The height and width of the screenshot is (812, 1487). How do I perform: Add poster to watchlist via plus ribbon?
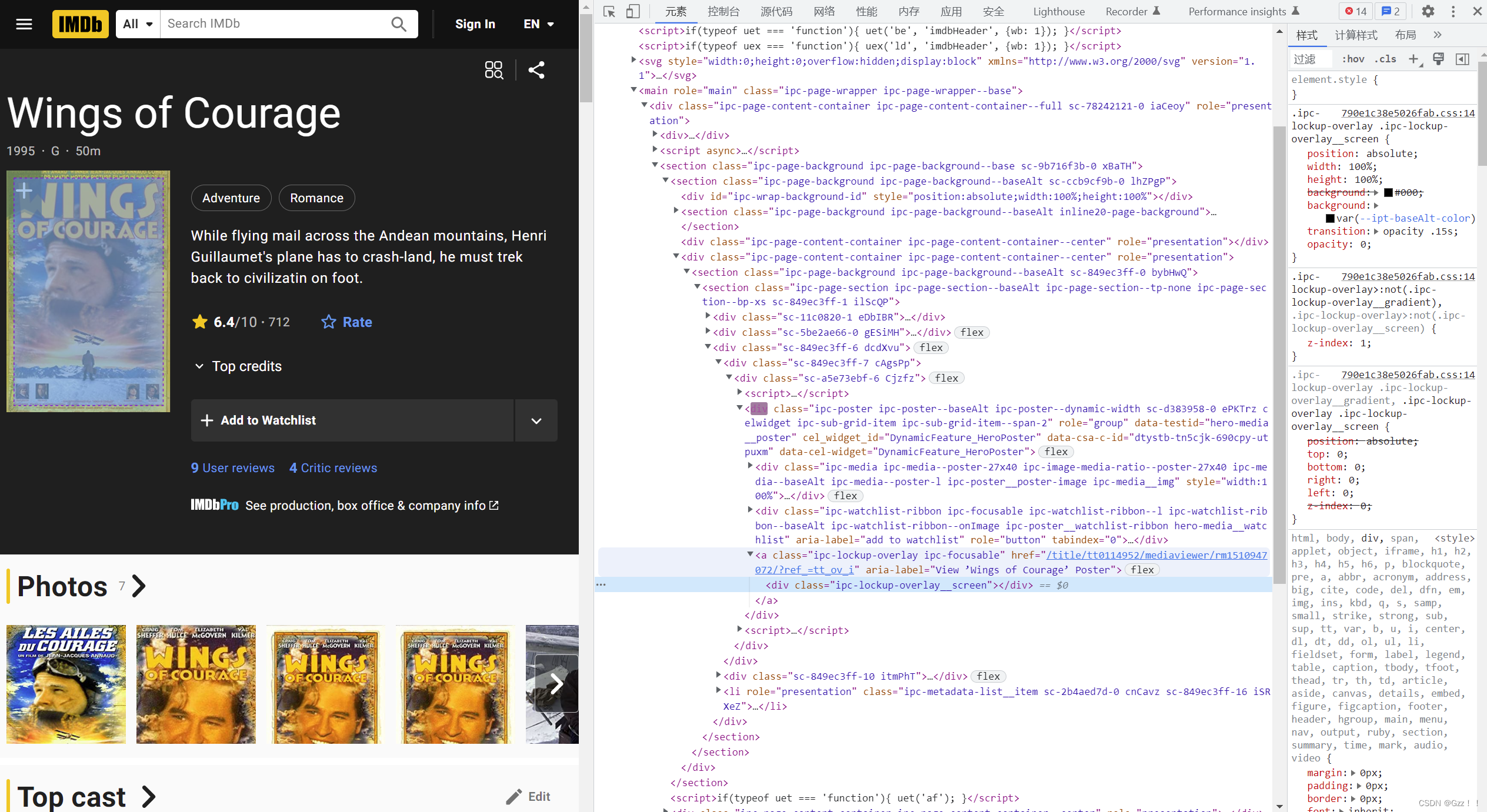click(x=24, y=190)
